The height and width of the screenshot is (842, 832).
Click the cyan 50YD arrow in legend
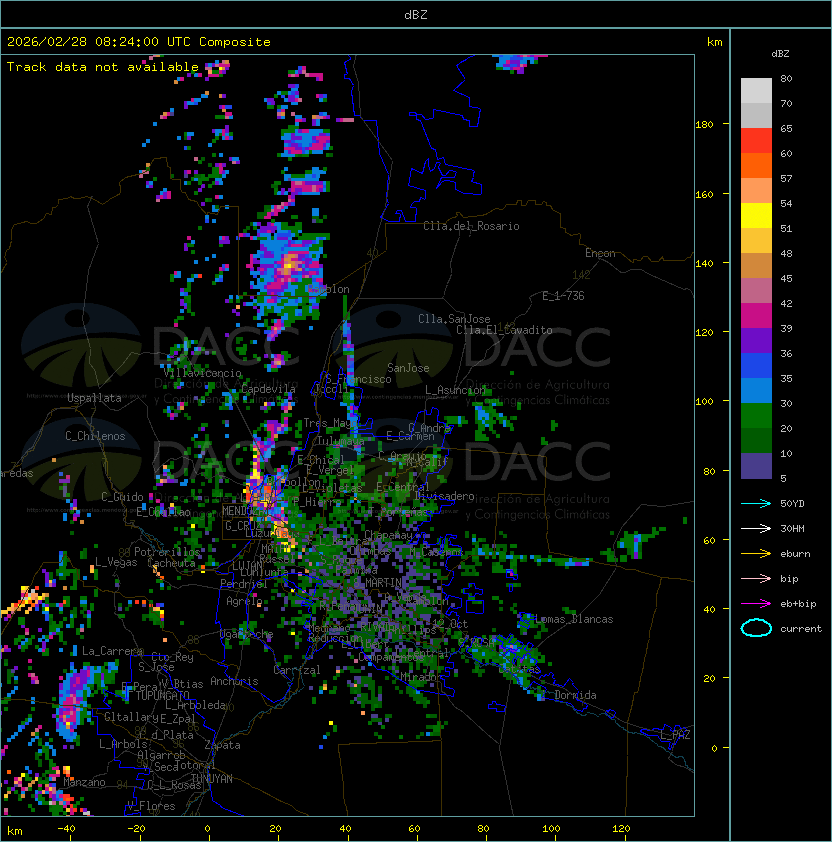tap(756, 503)
